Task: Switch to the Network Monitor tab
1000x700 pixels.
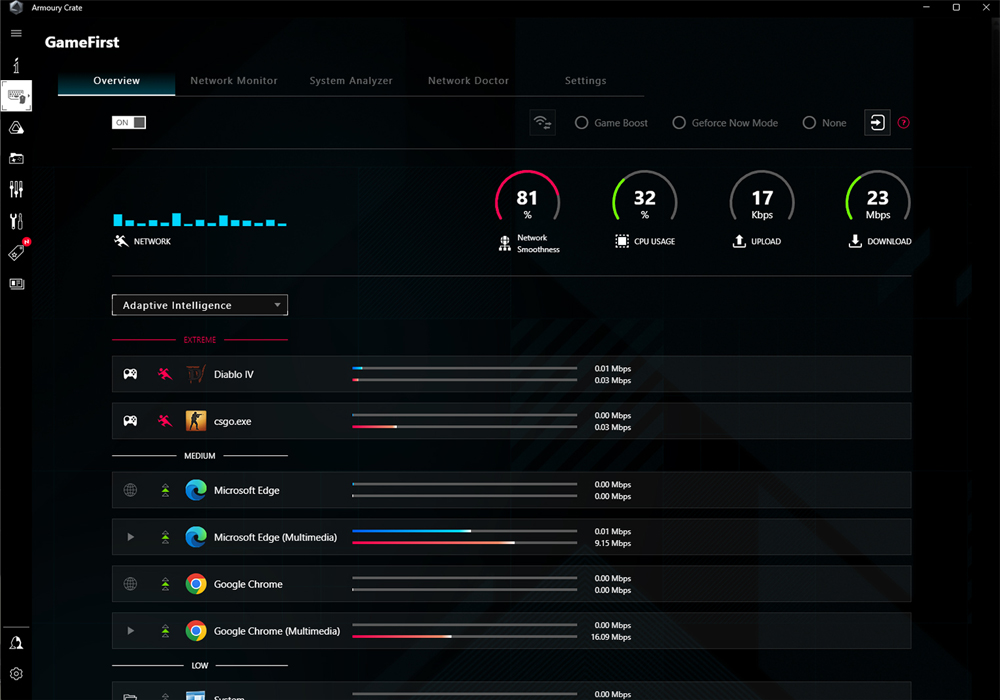Action: pyautogui.click(x=234, y=81)
